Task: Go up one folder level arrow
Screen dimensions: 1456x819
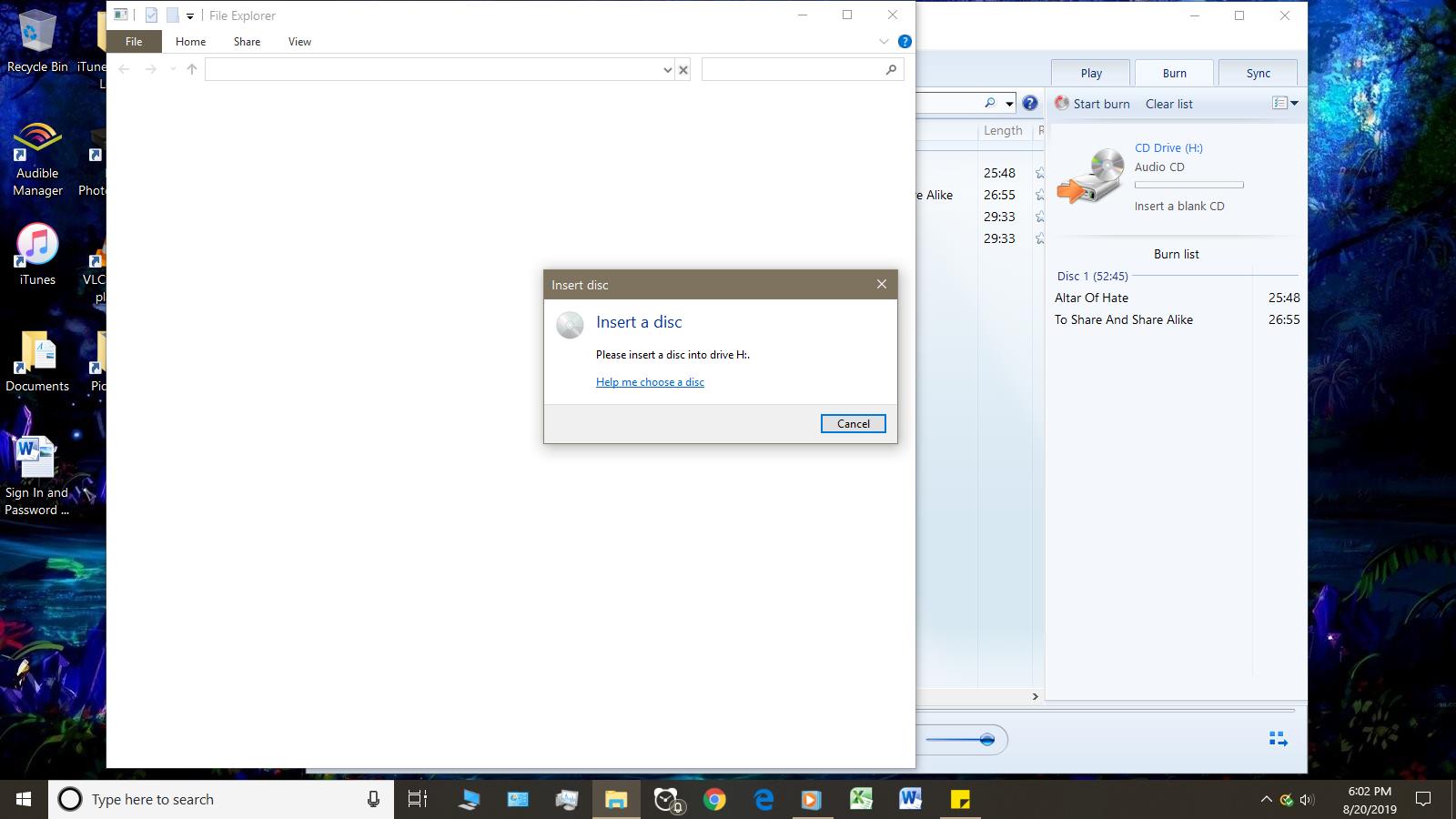Action: click(192, 69)
